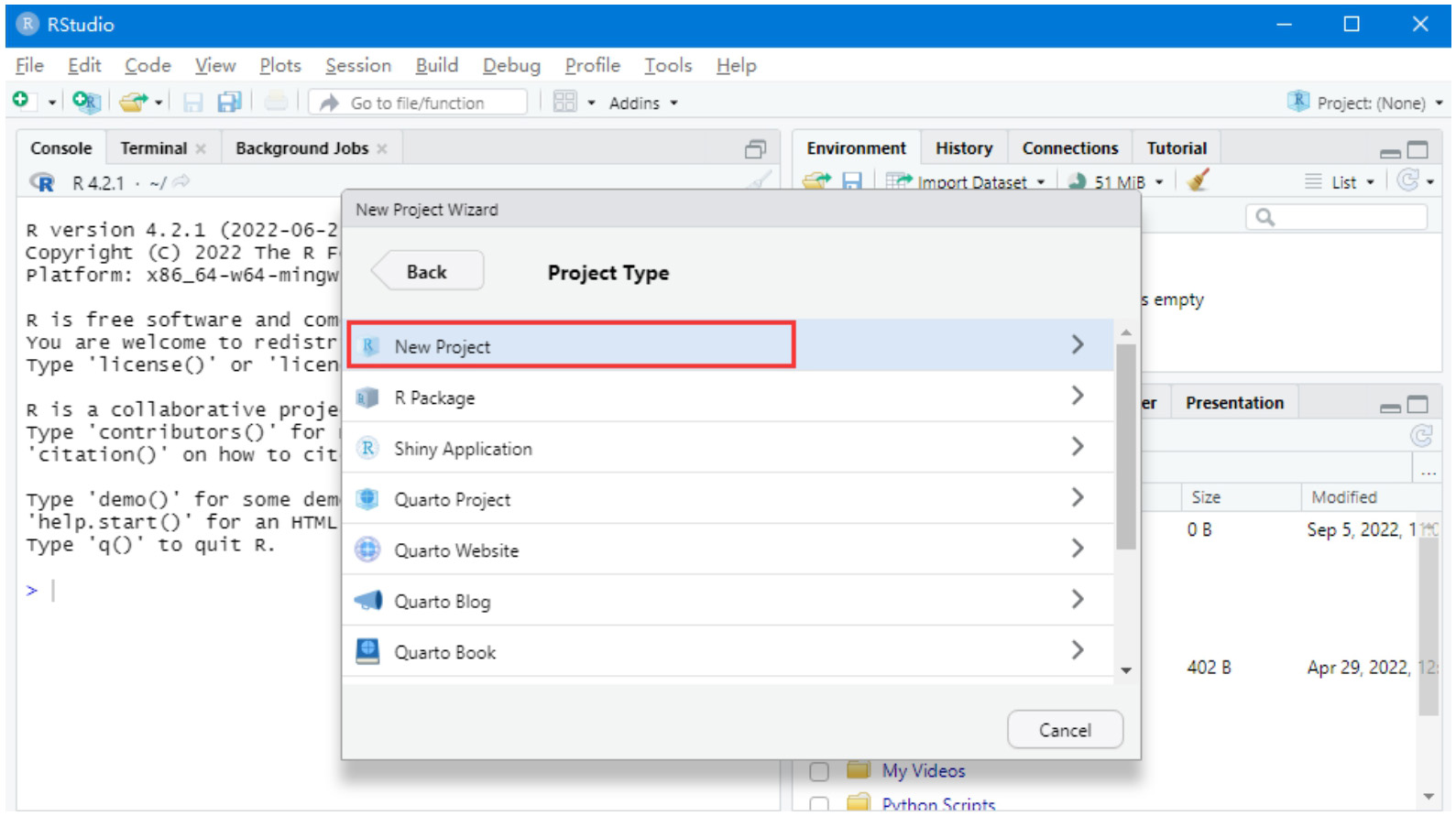The height and width of the screenshot is (816, 1456).
Task: Click the New File plus icon
Action: pos(20,101)
